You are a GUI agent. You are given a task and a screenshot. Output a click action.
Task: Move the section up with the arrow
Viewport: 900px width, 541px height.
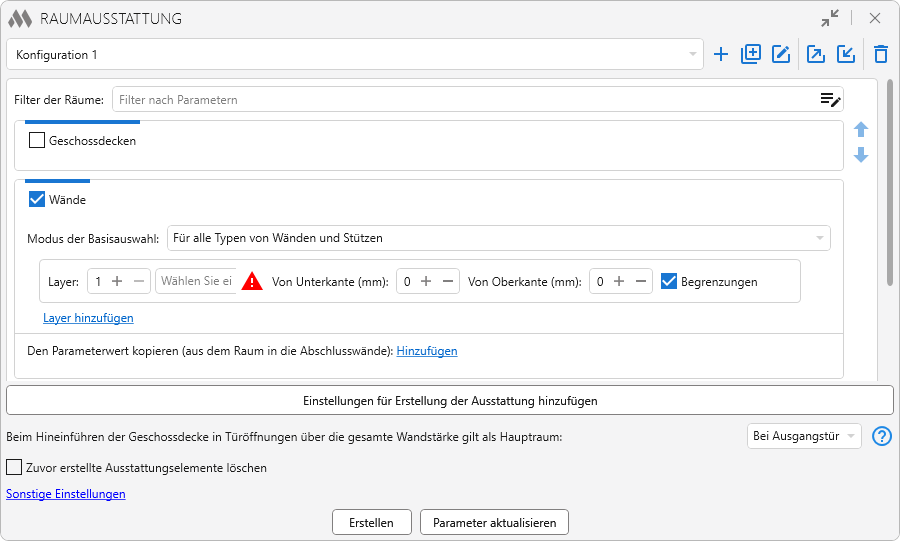click(x=861, y=130)
